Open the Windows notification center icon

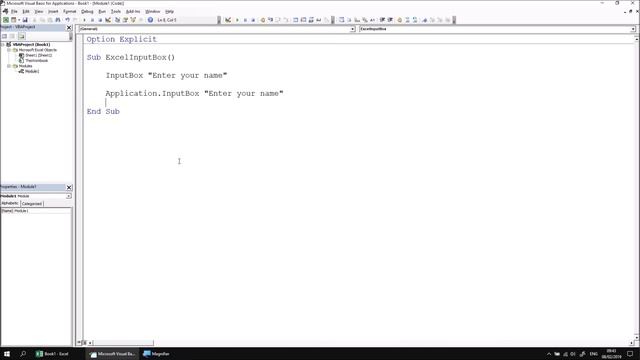[630, 354]
